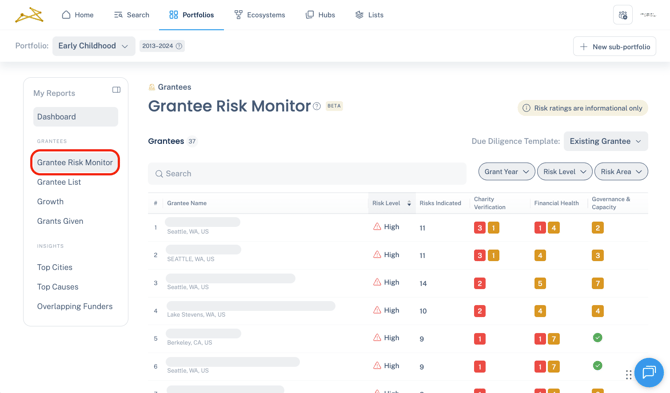The width and height of the screenshot is (670, 393).
Task: Select the Portfolios tab
Action: [191, 15]
